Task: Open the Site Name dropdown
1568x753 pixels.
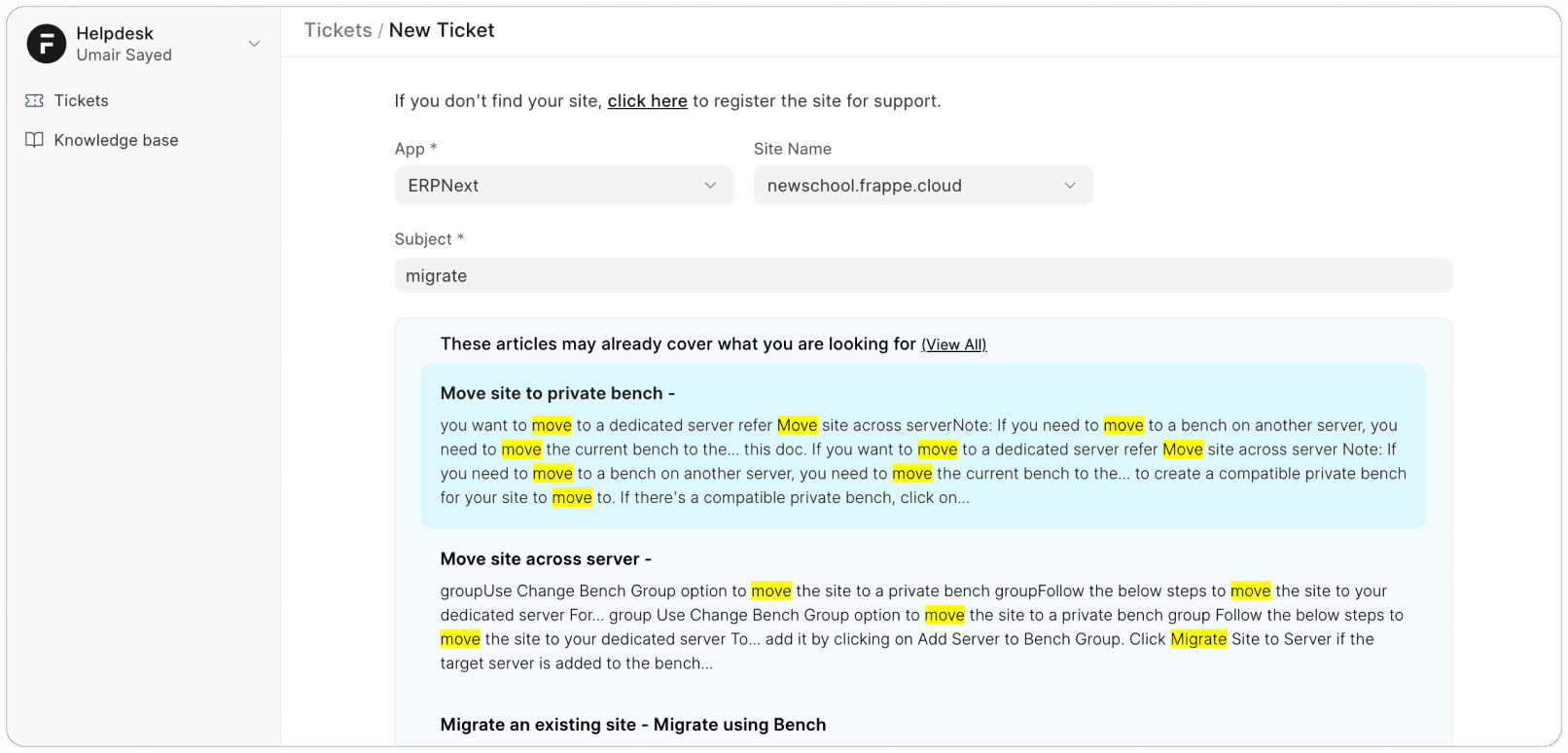Action: click(923, 185)
